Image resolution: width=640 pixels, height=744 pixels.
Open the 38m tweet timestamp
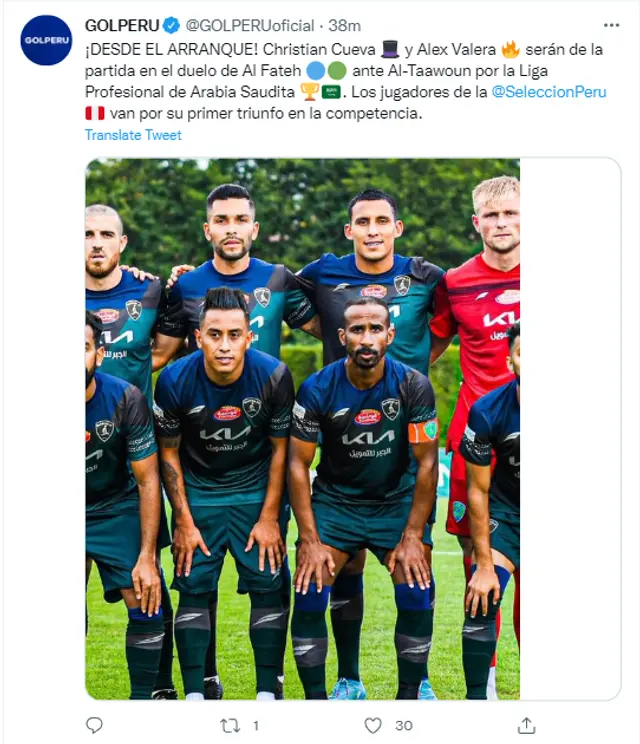click(x=344, y=25)
